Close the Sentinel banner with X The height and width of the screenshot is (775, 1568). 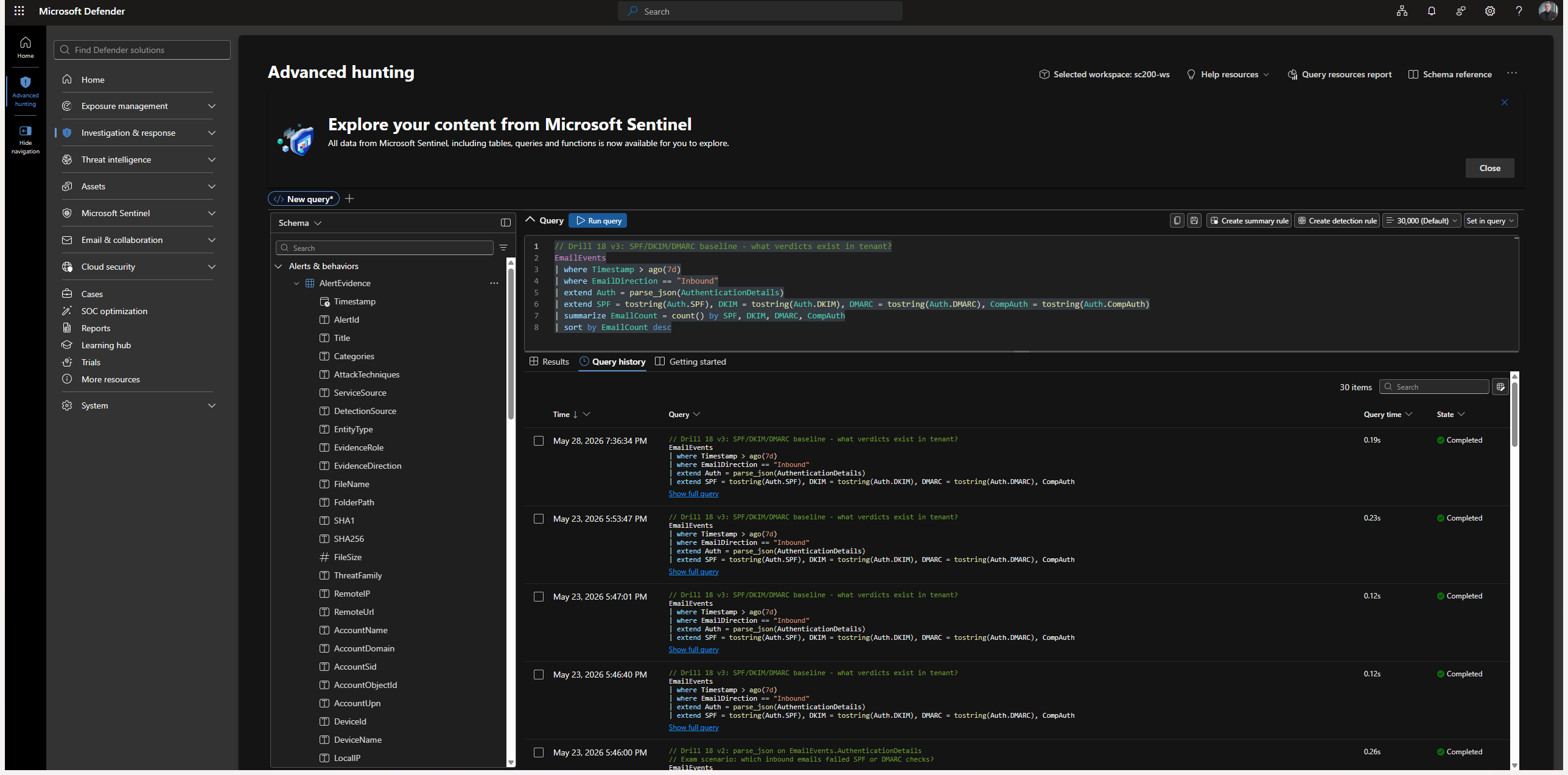point(1505,102)
